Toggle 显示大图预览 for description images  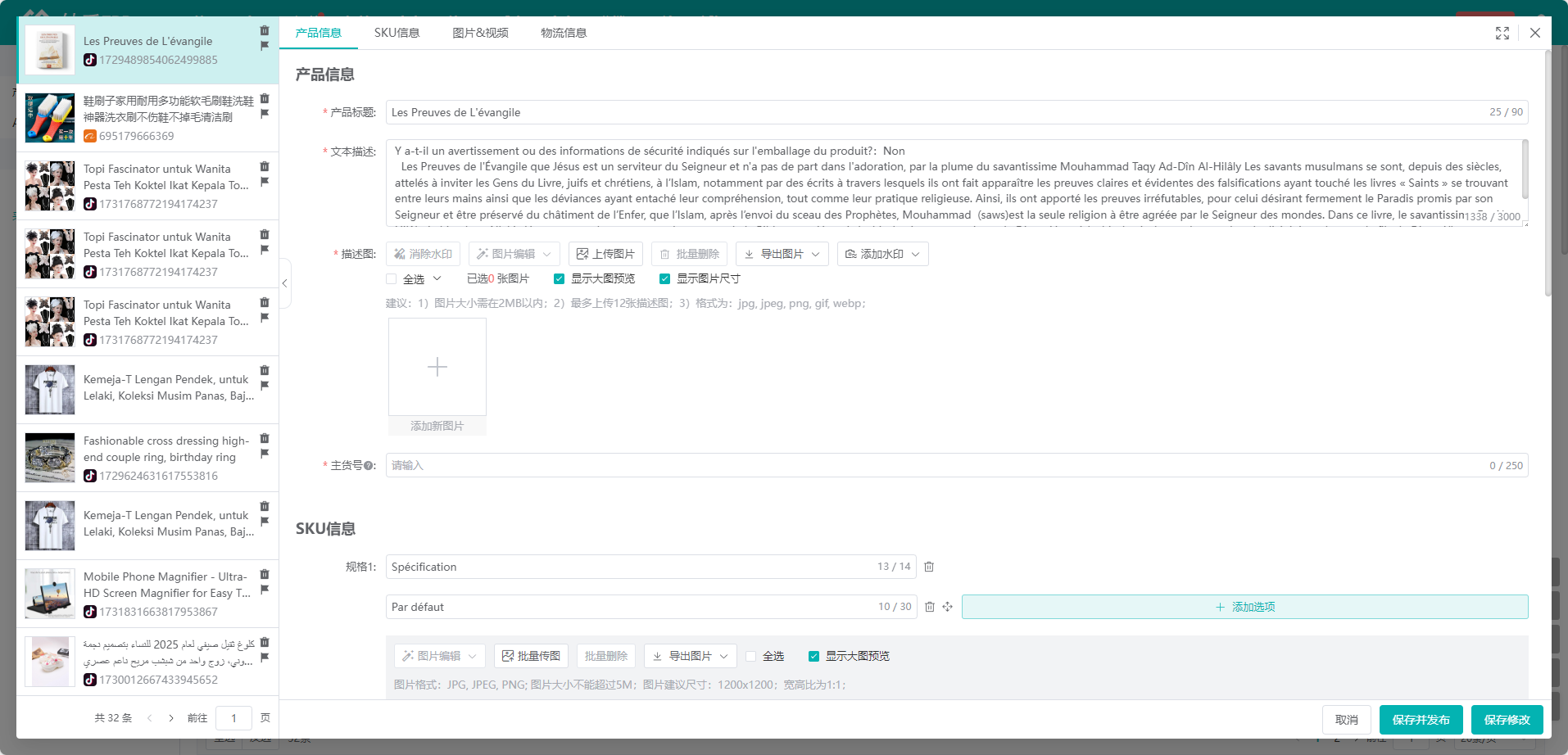tap(559, 279)
